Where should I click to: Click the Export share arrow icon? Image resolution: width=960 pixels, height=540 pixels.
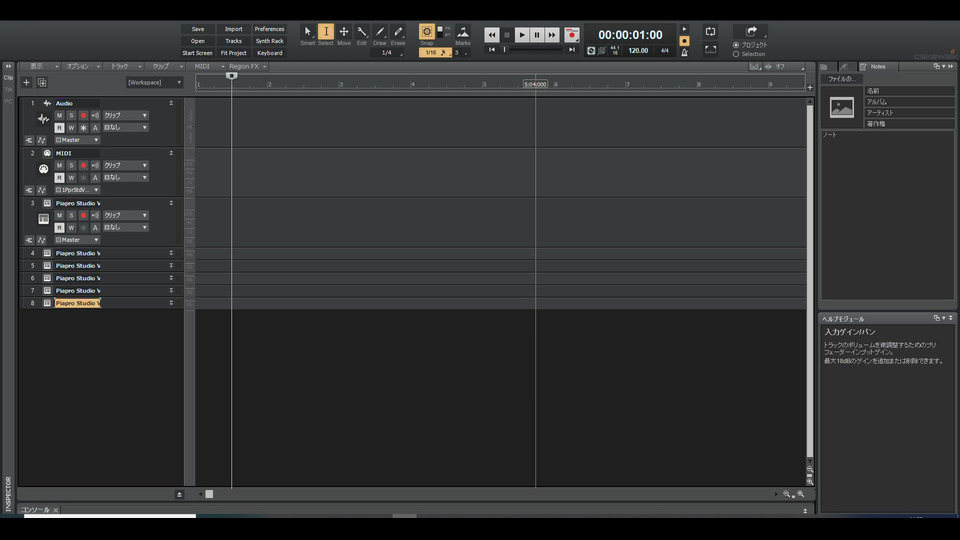[x=751, y=31]
